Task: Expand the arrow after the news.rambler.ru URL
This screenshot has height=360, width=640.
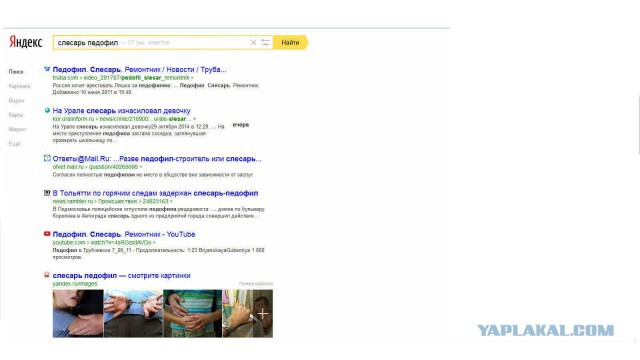Action: coord(171,201)
